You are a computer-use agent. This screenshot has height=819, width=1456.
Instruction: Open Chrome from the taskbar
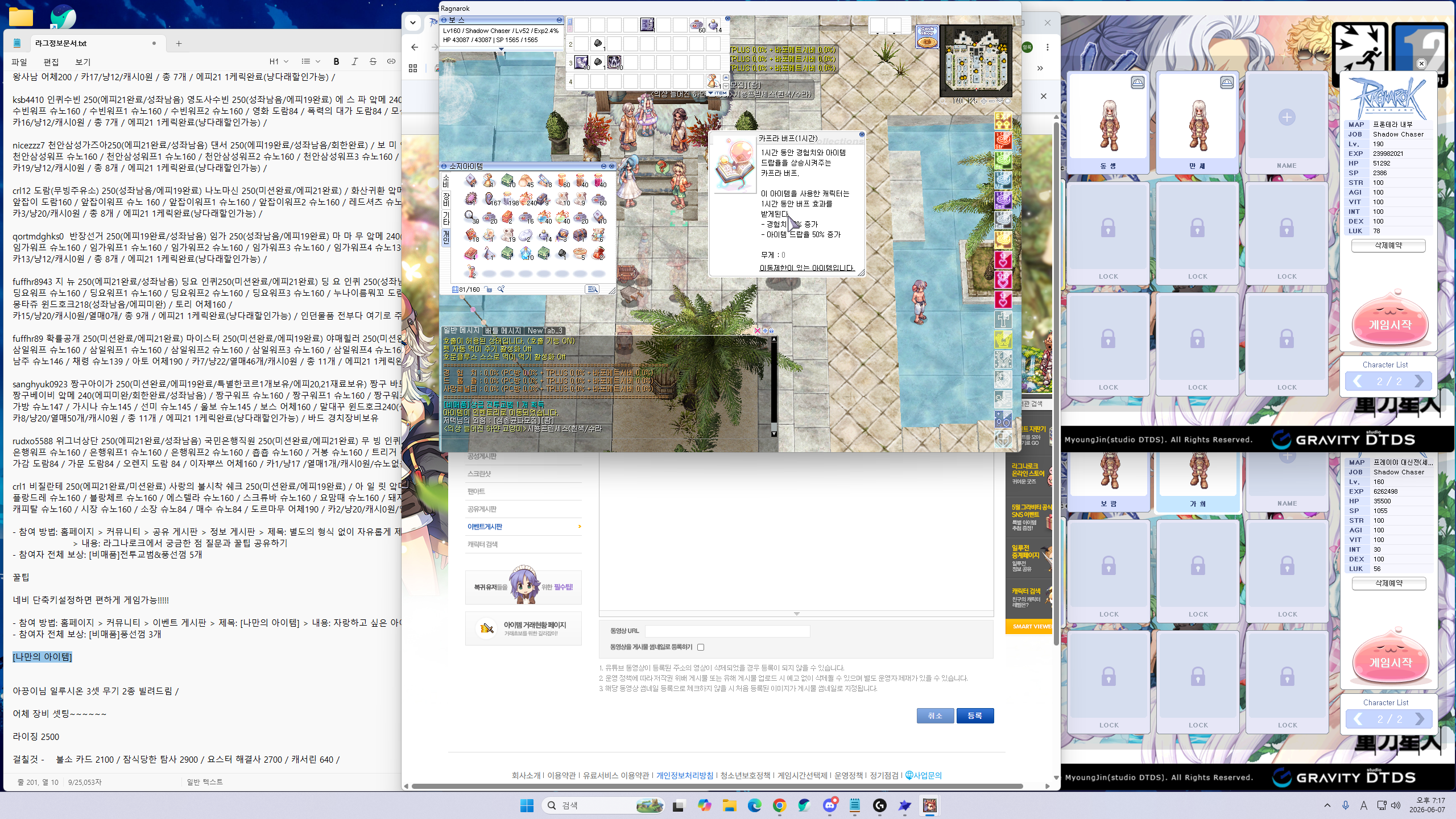coord(779,805)
